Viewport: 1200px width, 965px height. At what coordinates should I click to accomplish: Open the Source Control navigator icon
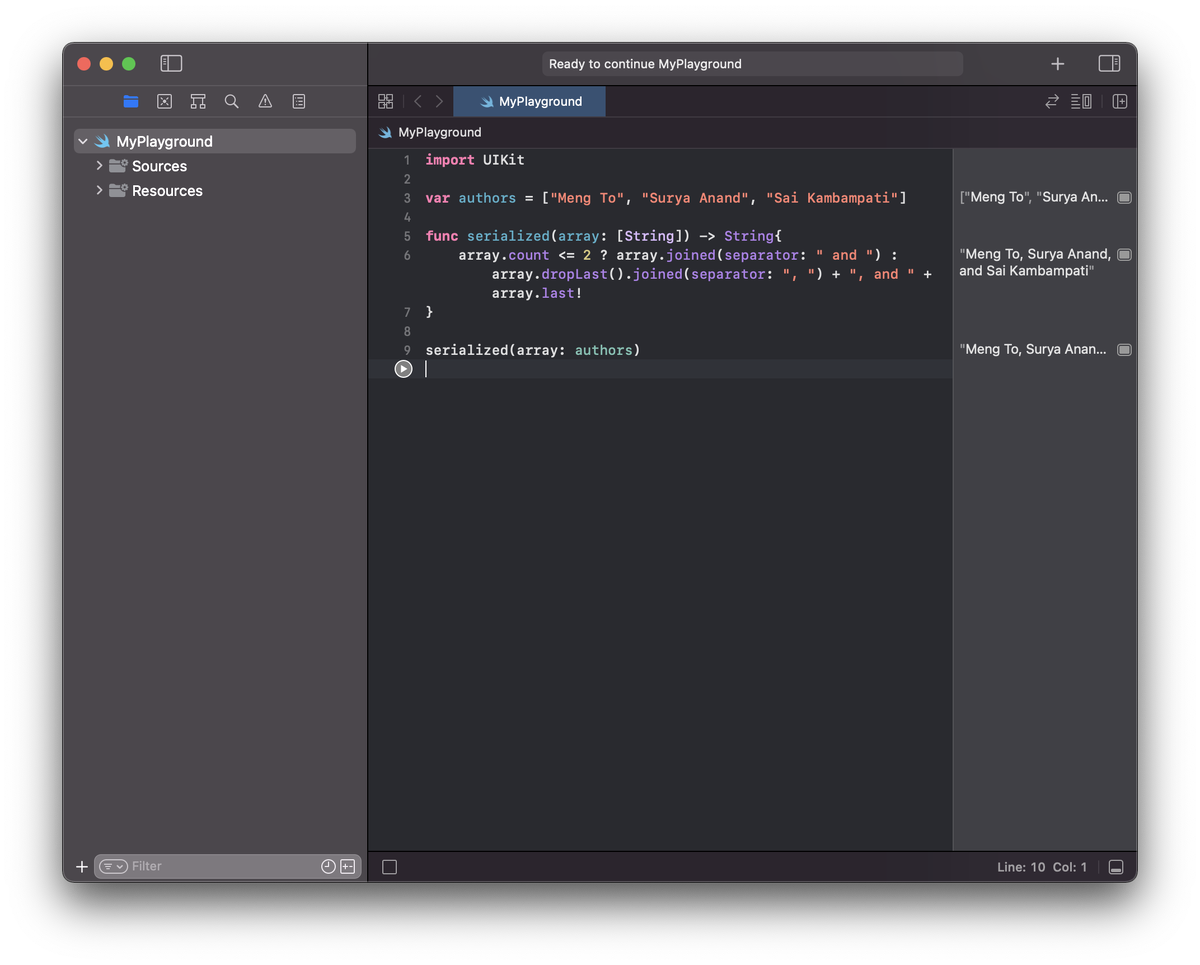pos(164,101)
